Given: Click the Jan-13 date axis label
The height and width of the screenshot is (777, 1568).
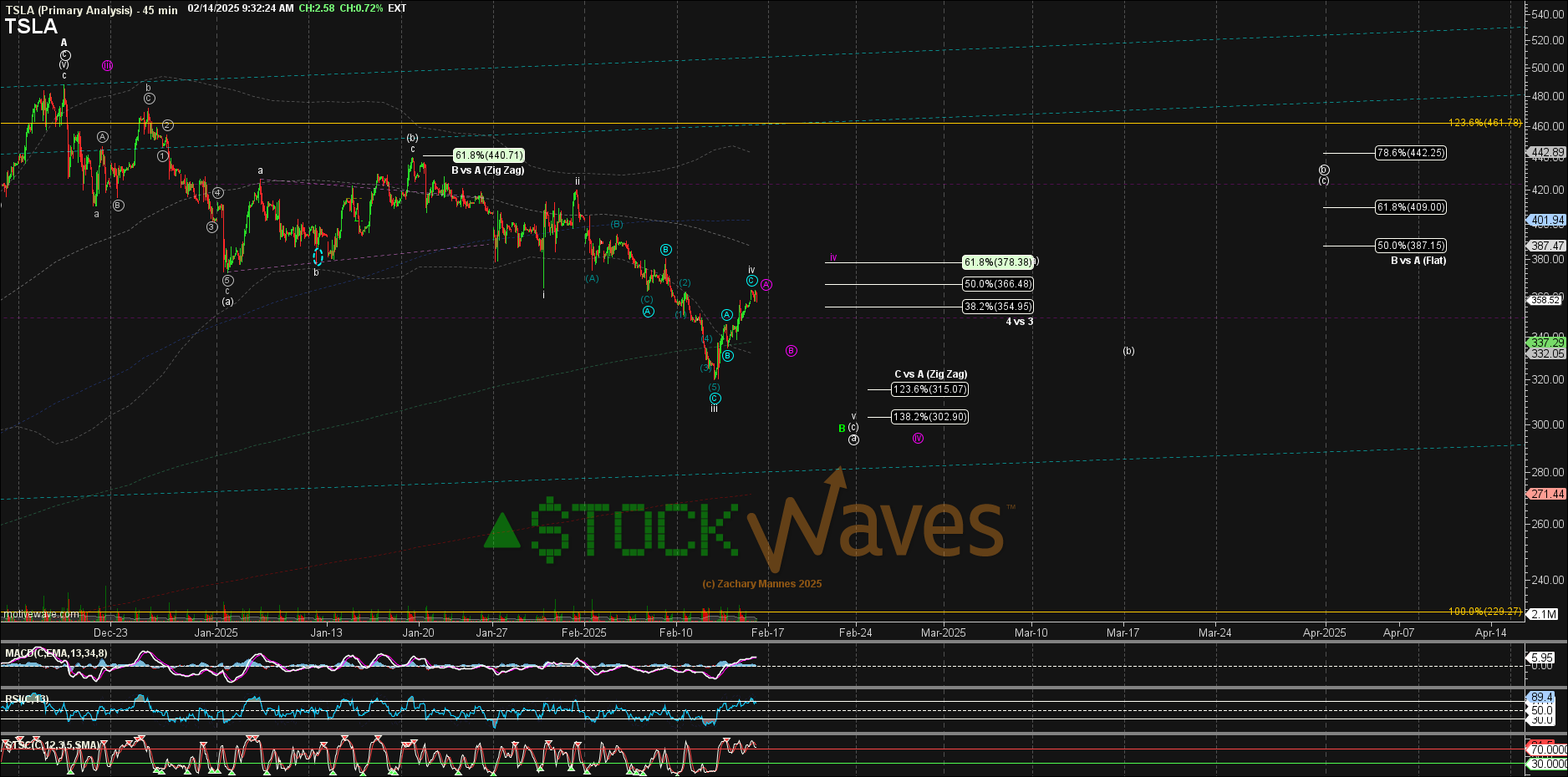Looking at the screenshot, I should (326, 632).
